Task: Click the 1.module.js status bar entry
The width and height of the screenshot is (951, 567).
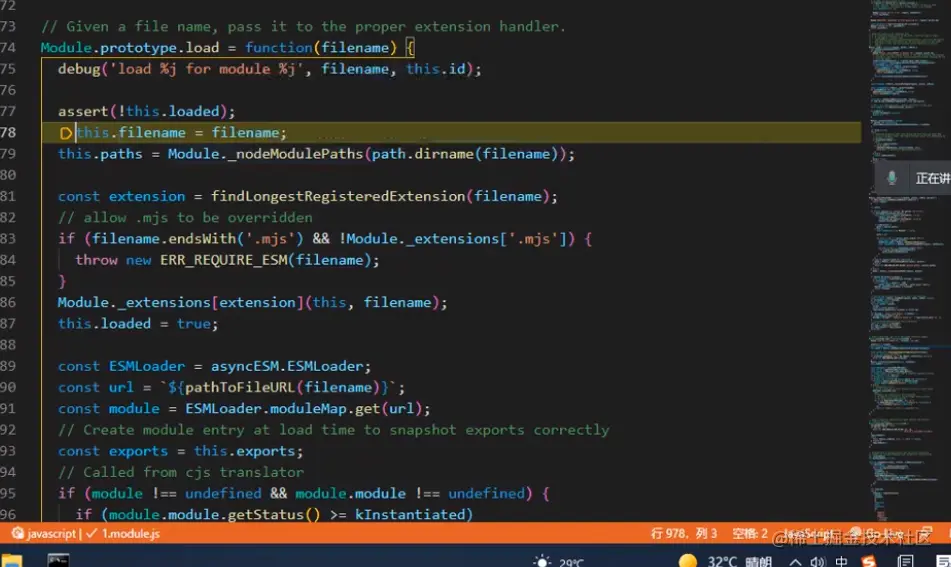Action: (123, 534)
